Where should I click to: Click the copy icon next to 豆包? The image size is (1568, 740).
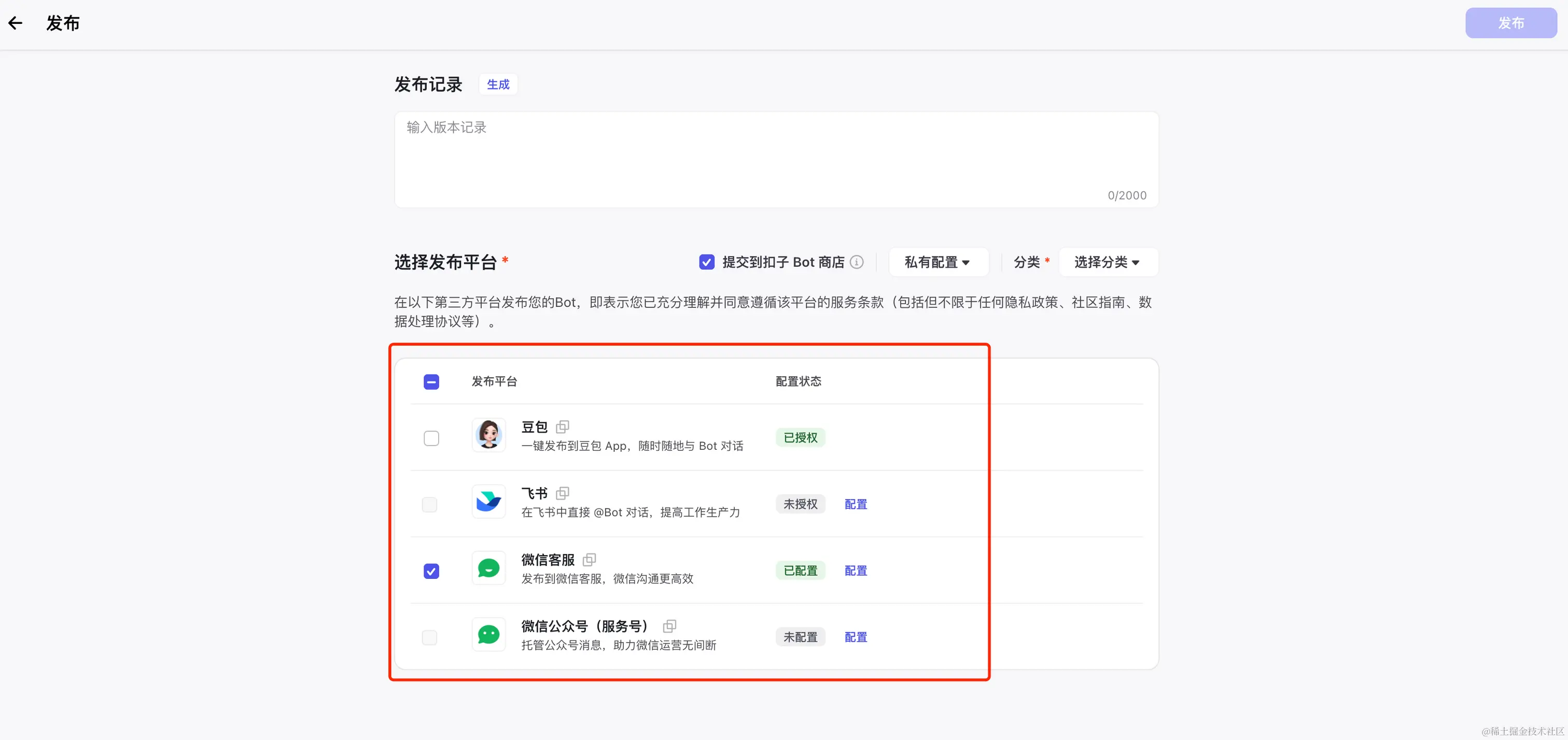[563, 426]
